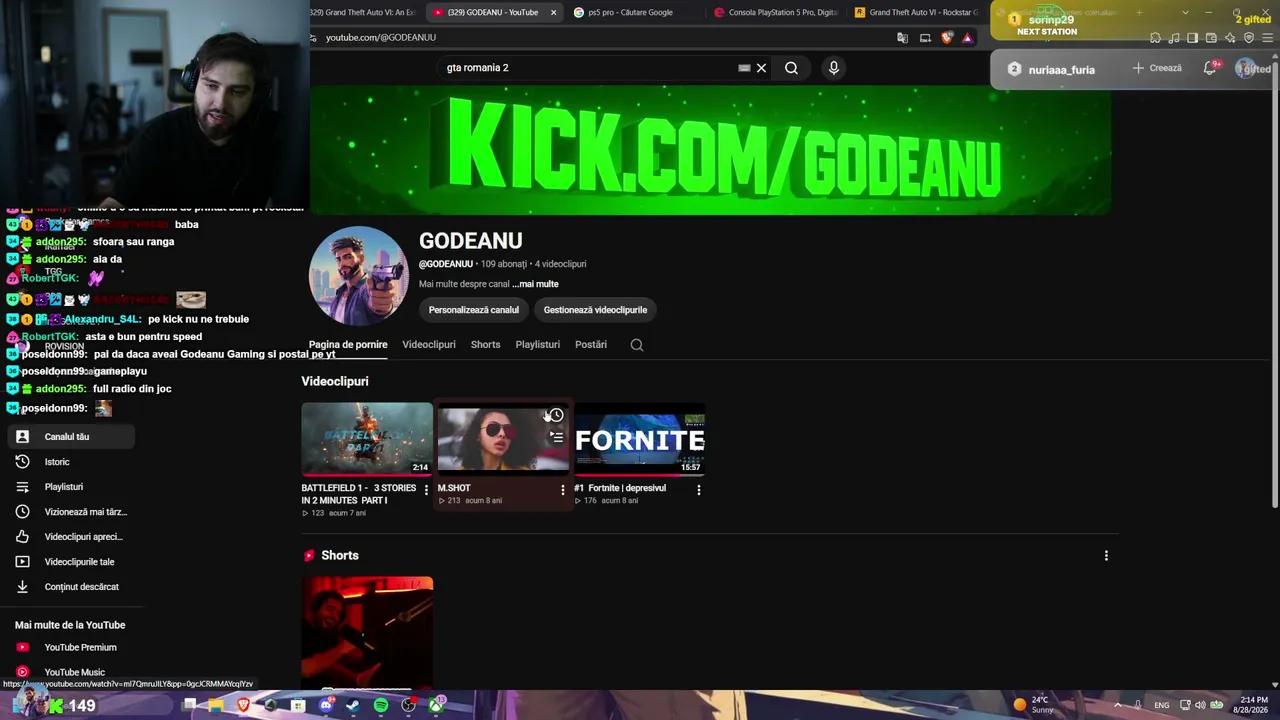
Task: Click the Brave Rewards triangle icon
Action: [x=967, y=38]
